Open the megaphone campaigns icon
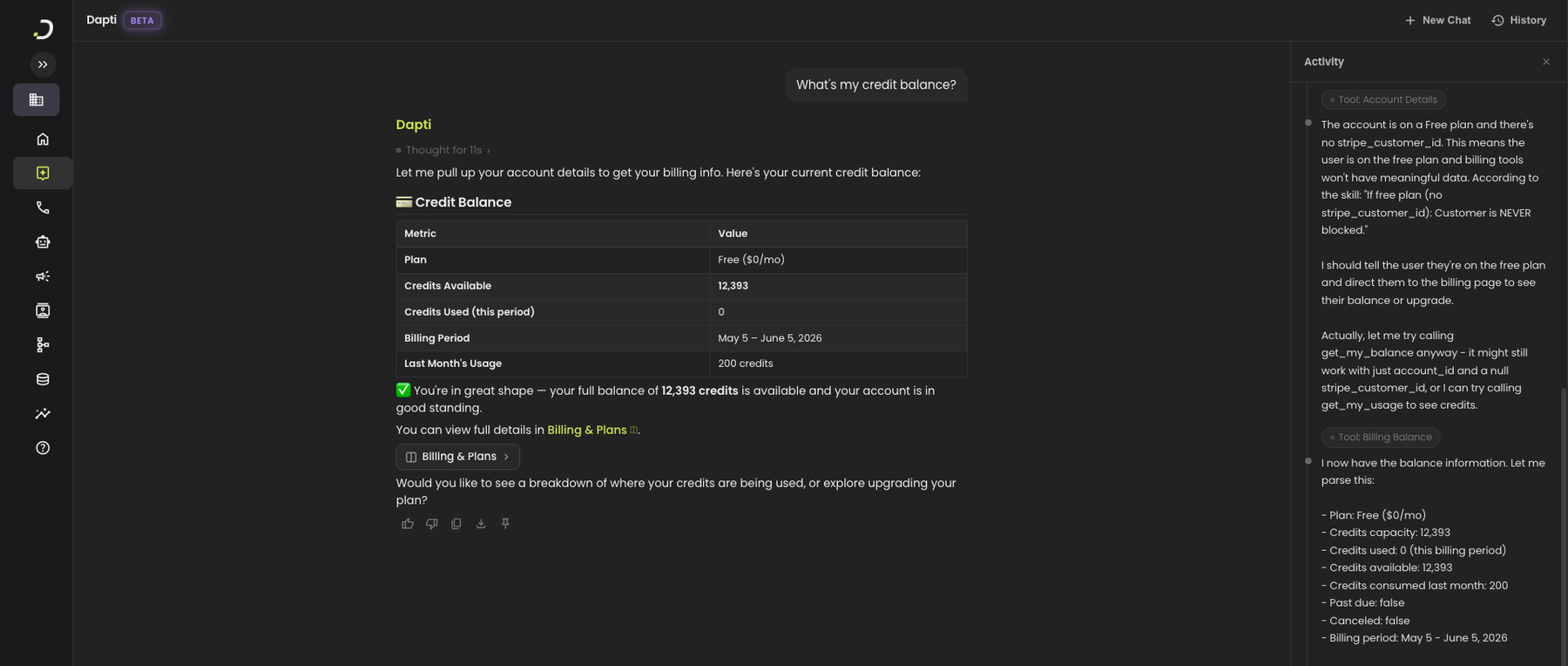 pyautogui.click(x=43, y=276)
